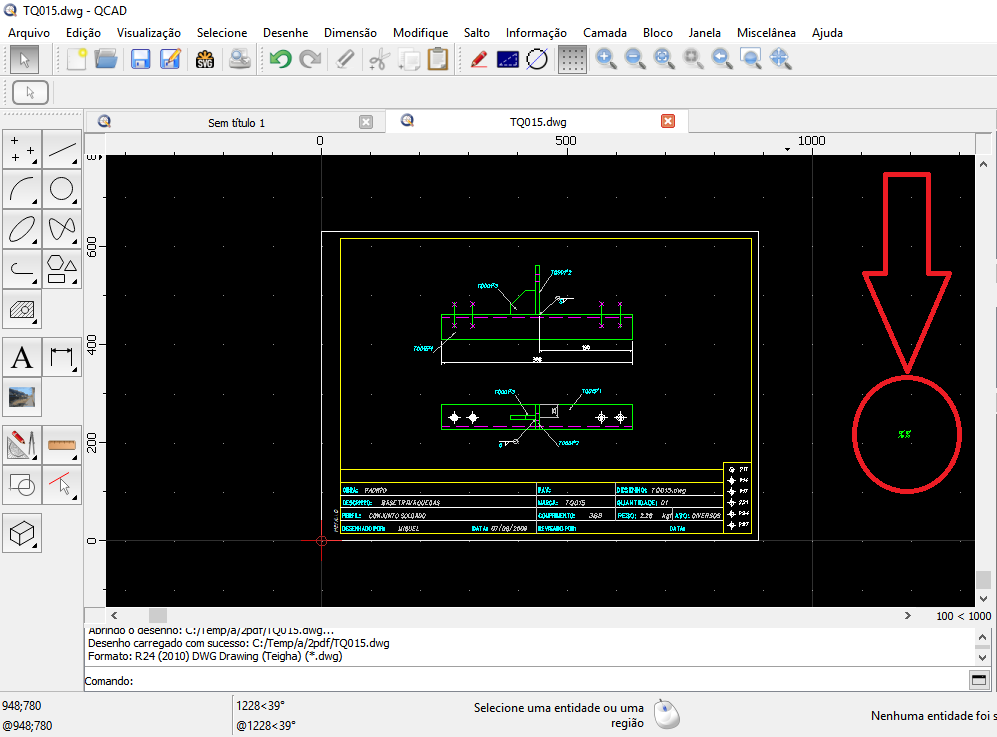Open the Dimension tools

(62, 357)
